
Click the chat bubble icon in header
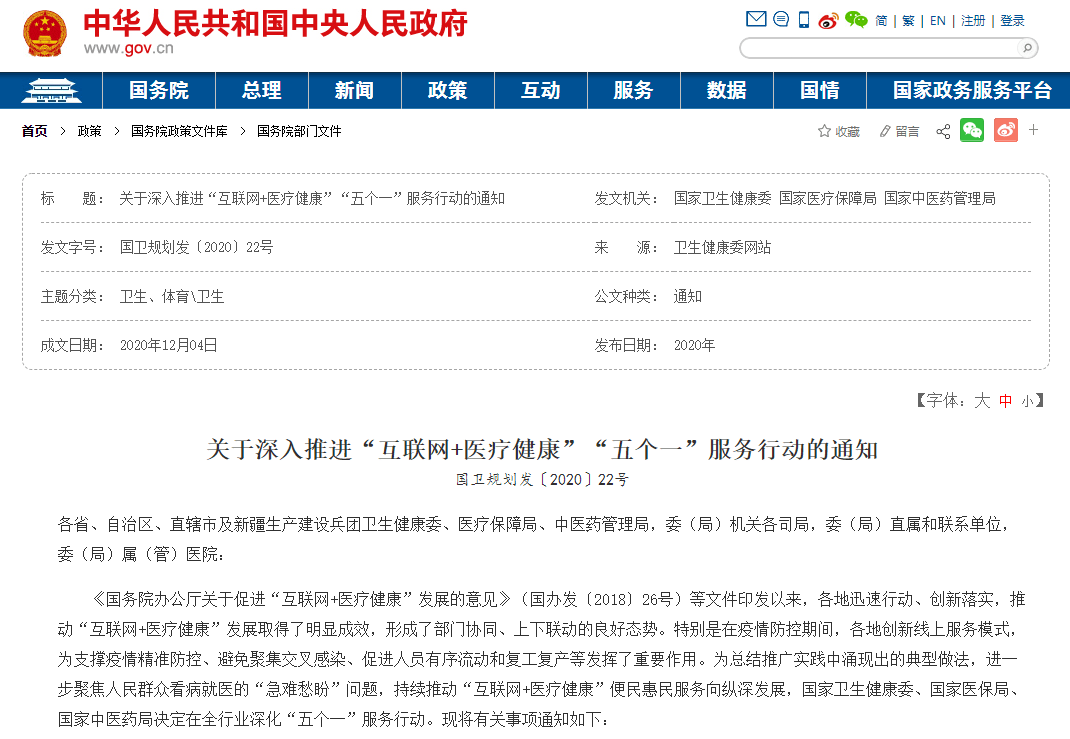(x=781, y=19)
